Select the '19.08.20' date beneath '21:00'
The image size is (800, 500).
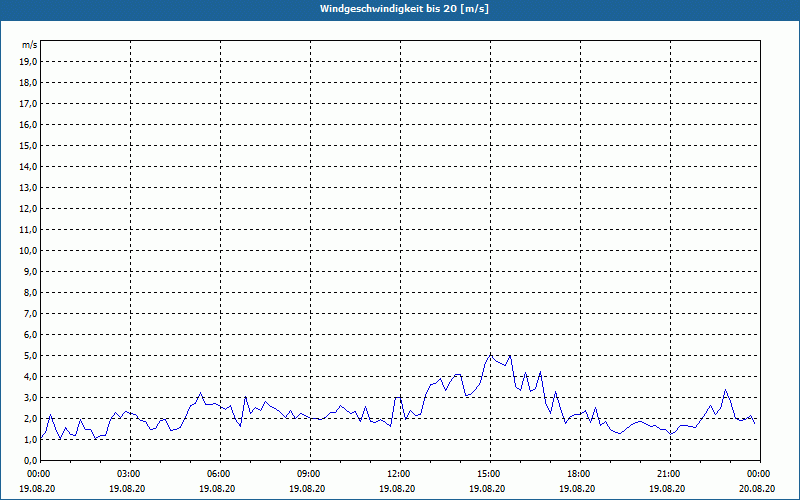click(667, 488)
